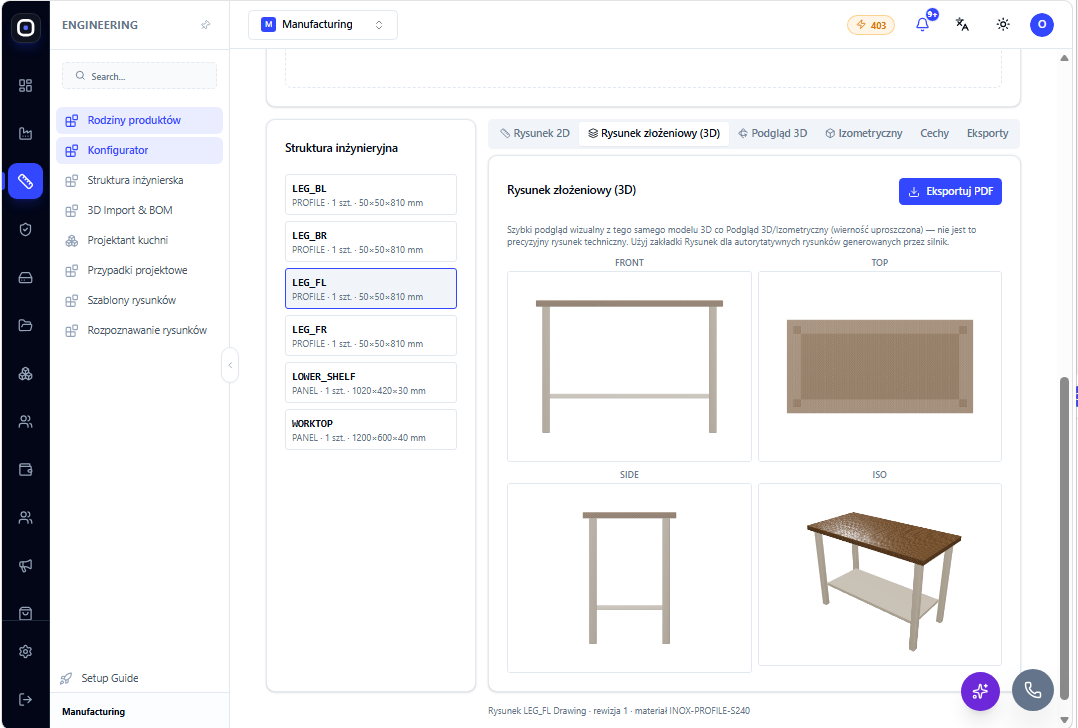The image size is (1078, 728).
Task: Switch to the Podgląd 3D tab
Action: [x=773, y=133]
